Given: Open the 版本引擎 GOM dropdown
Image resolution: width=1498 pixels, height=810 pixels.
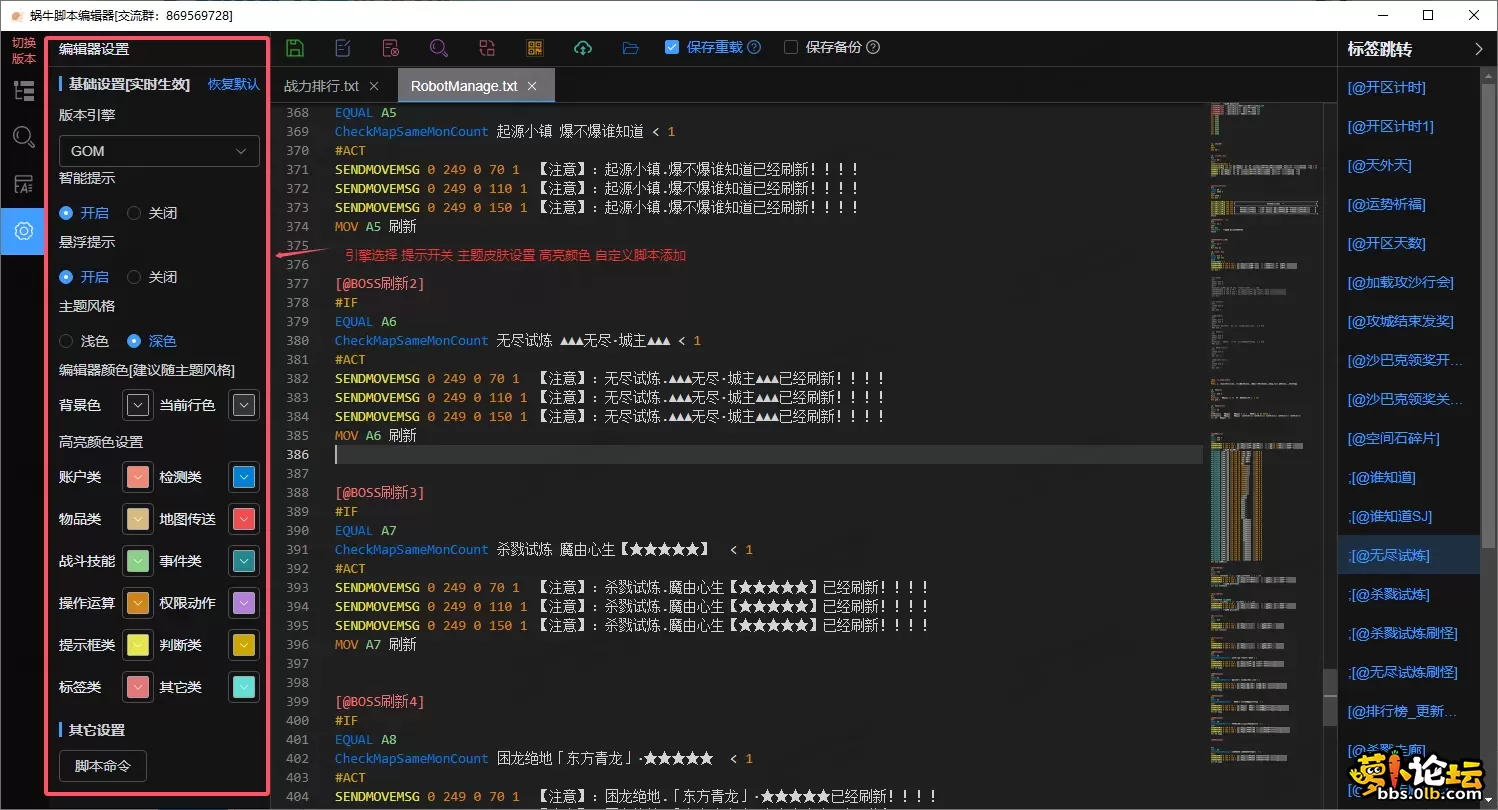Looking at the screenshot, I should point(159,151).
